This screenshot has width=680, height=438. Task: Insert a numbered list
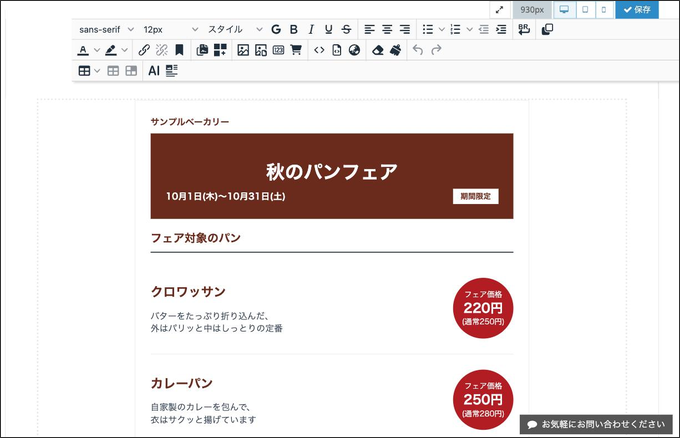pyautogui.click(x=455, y=29)
